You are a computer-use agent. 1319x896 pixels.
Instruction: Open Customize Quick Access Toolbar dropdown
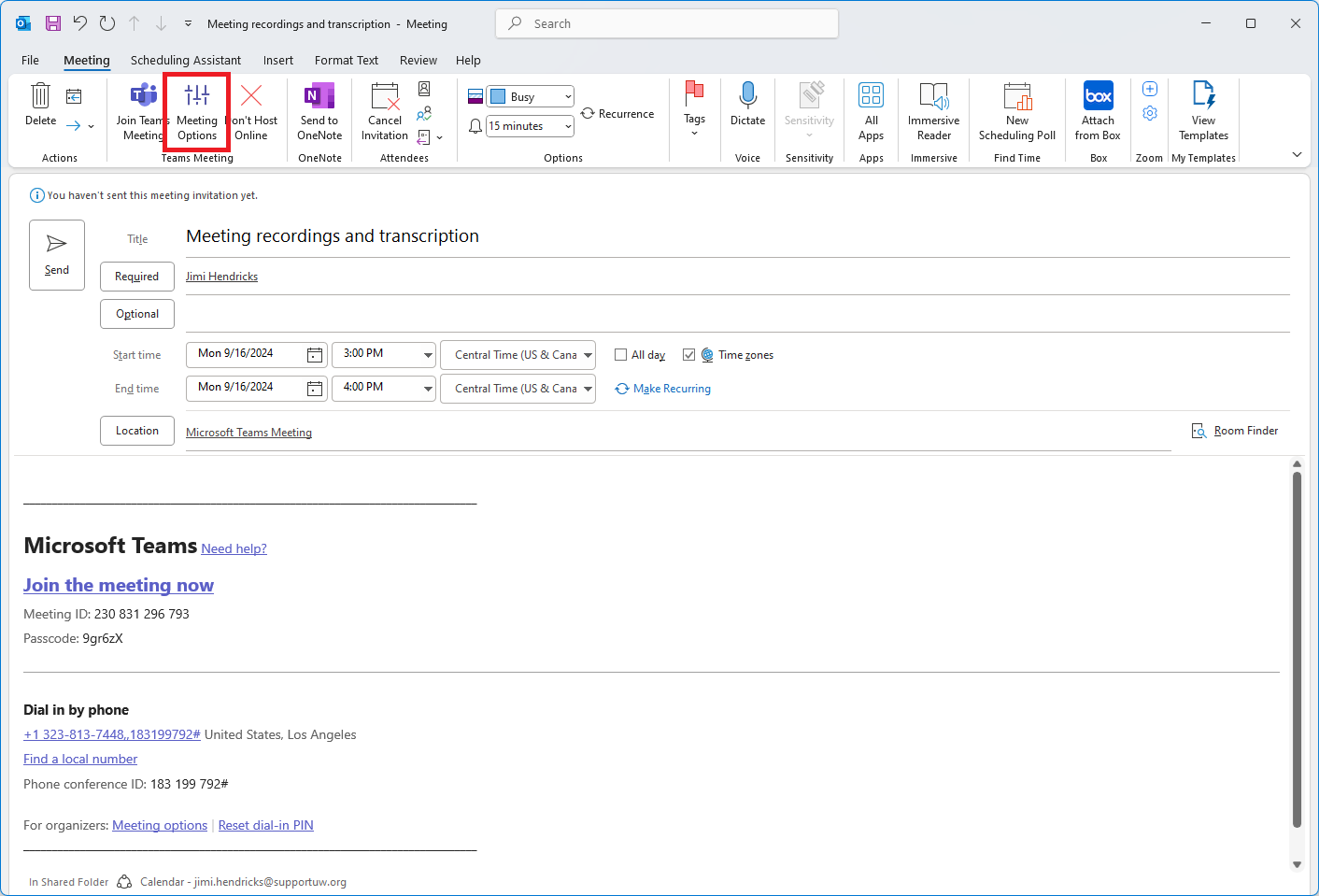point(188,23)
